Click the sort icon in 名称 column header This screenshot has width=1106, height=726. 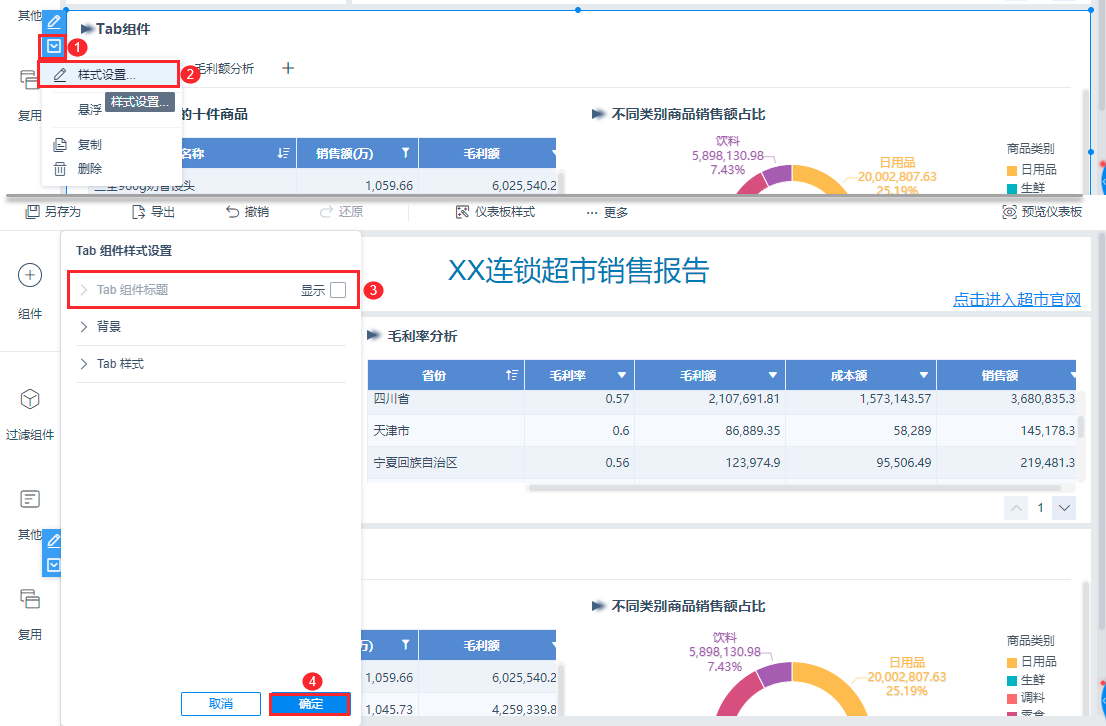click(x=284, y=153)
